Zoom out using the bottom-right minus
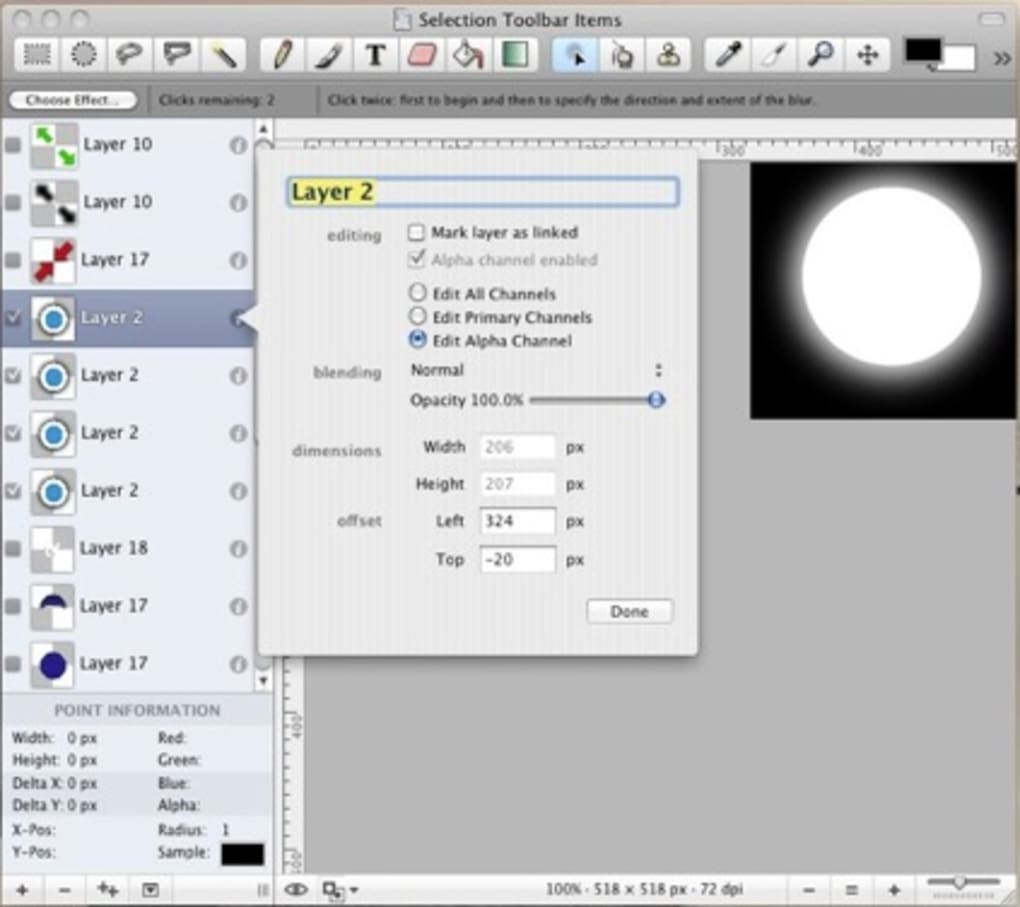Viewport: 1020px width, 907px height. tap(809, 890)
